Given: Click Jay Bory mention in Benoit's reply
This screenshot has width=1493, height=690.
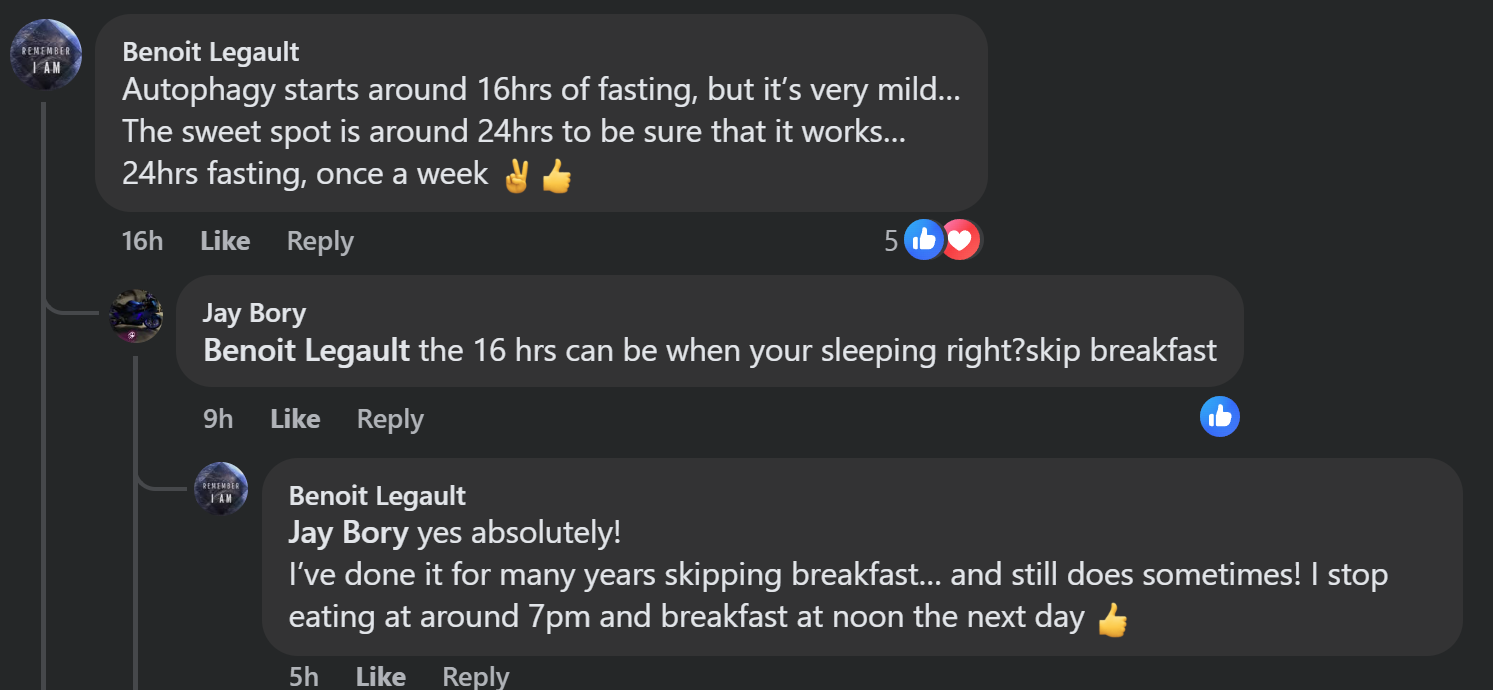Looking at the screenshot, I should tap(348, 533).
